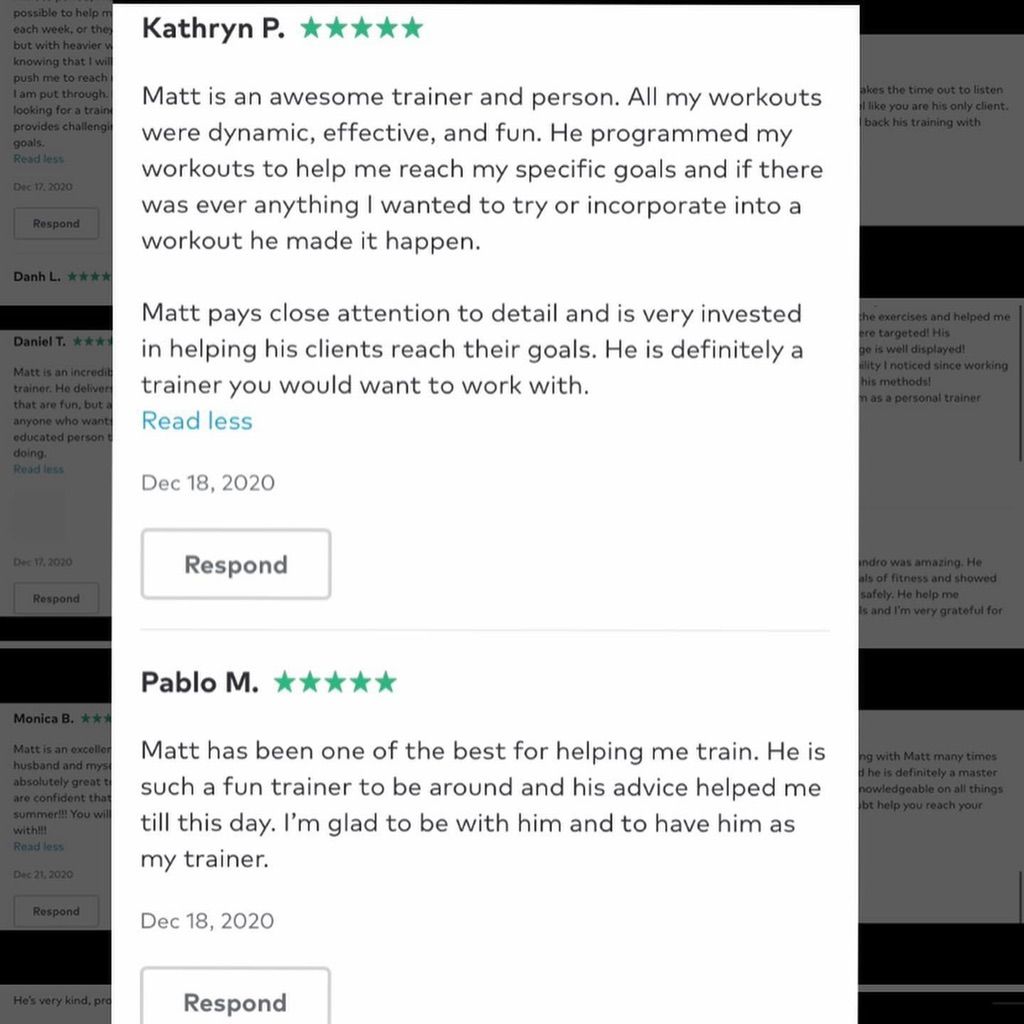Screen dimensions: 1024x1024
Task: Click the Daniel T. reviewer name
Action: 40,342
